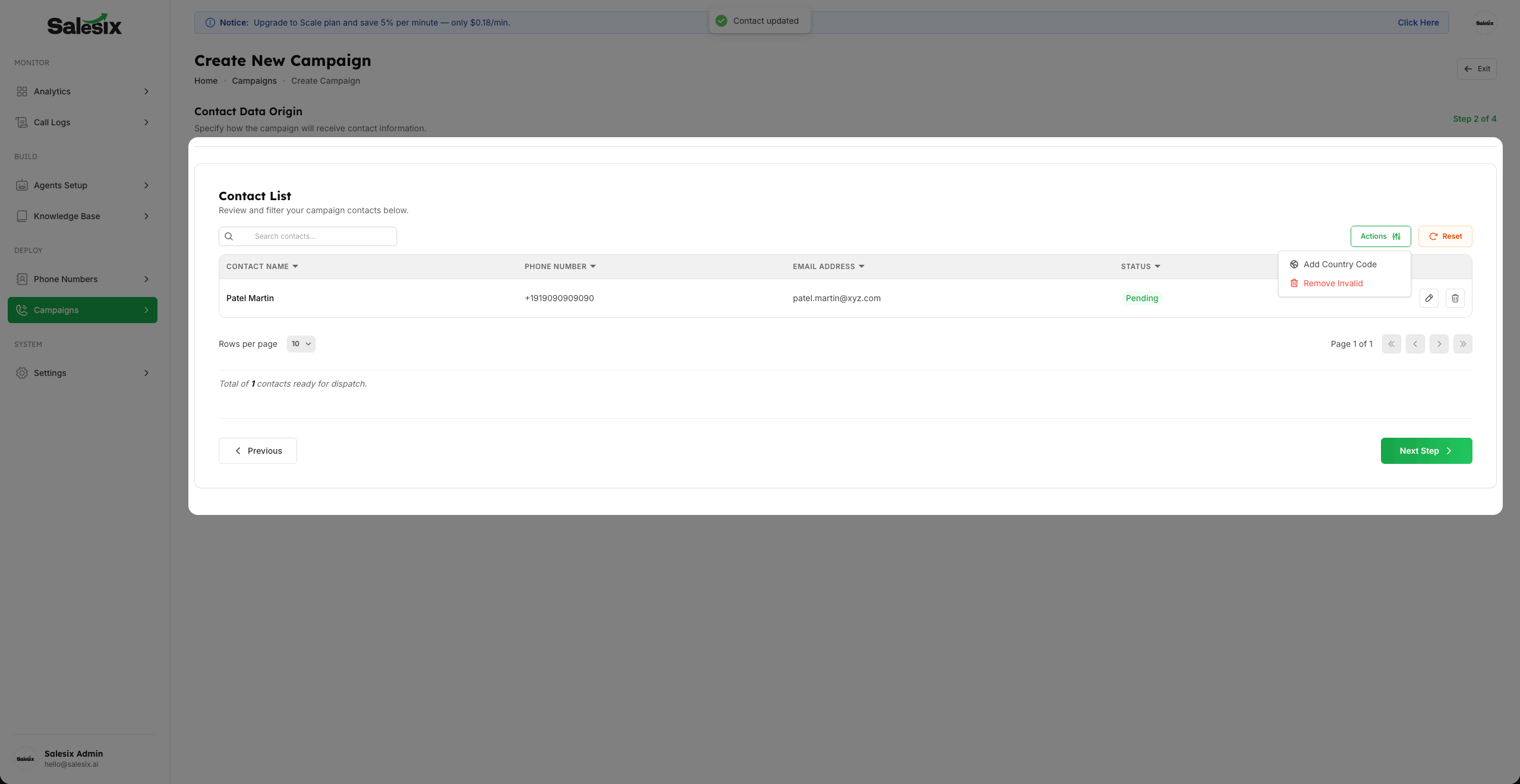Click the pencil edit icon for Patel Martin

click(1428, 298)
